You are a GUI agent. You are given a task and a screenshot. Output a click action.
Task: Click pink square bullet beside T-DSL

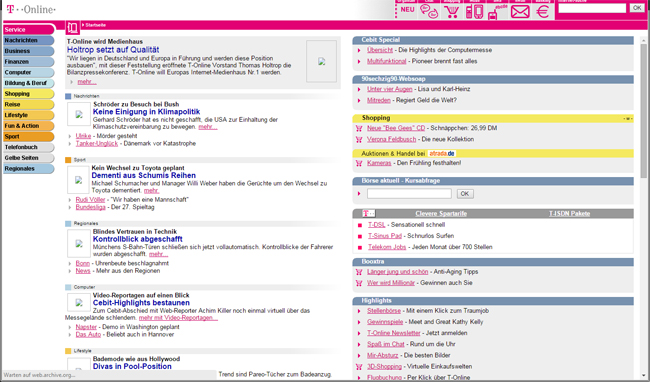pyautogui.click(x=360, y=225)
